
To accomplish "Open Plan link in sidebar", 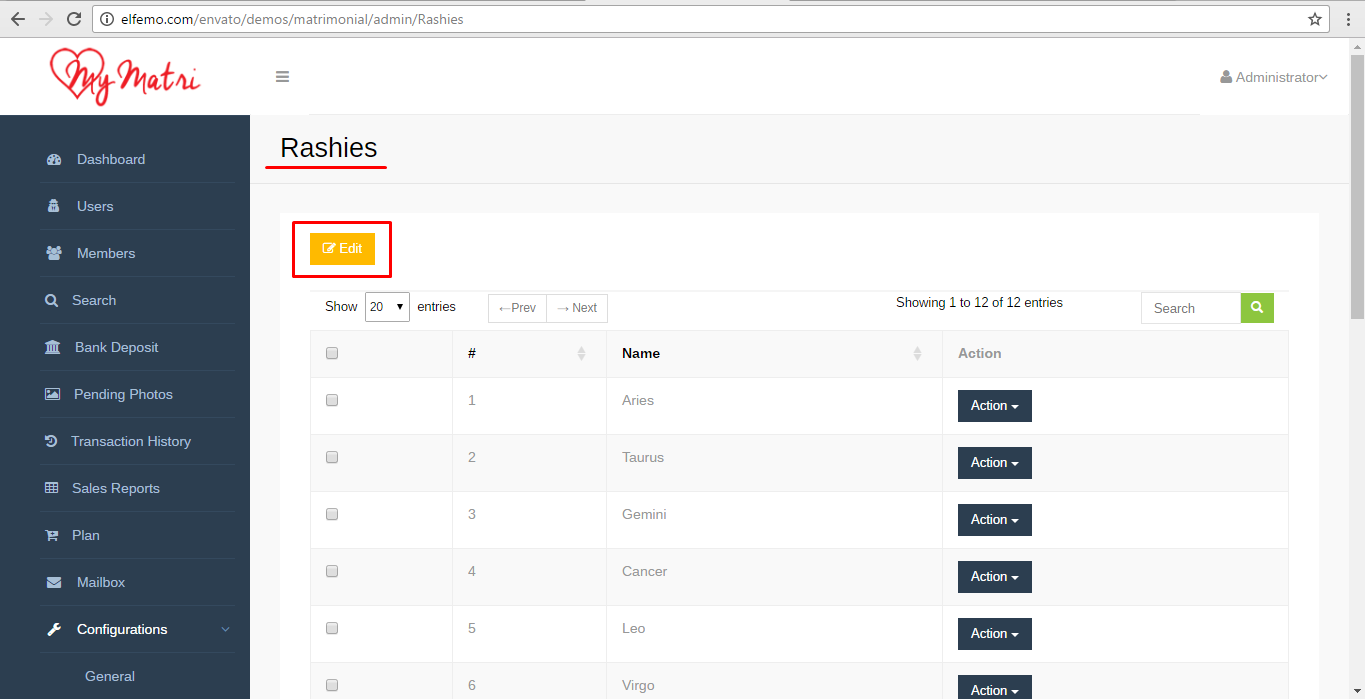I will click(86, 536).
